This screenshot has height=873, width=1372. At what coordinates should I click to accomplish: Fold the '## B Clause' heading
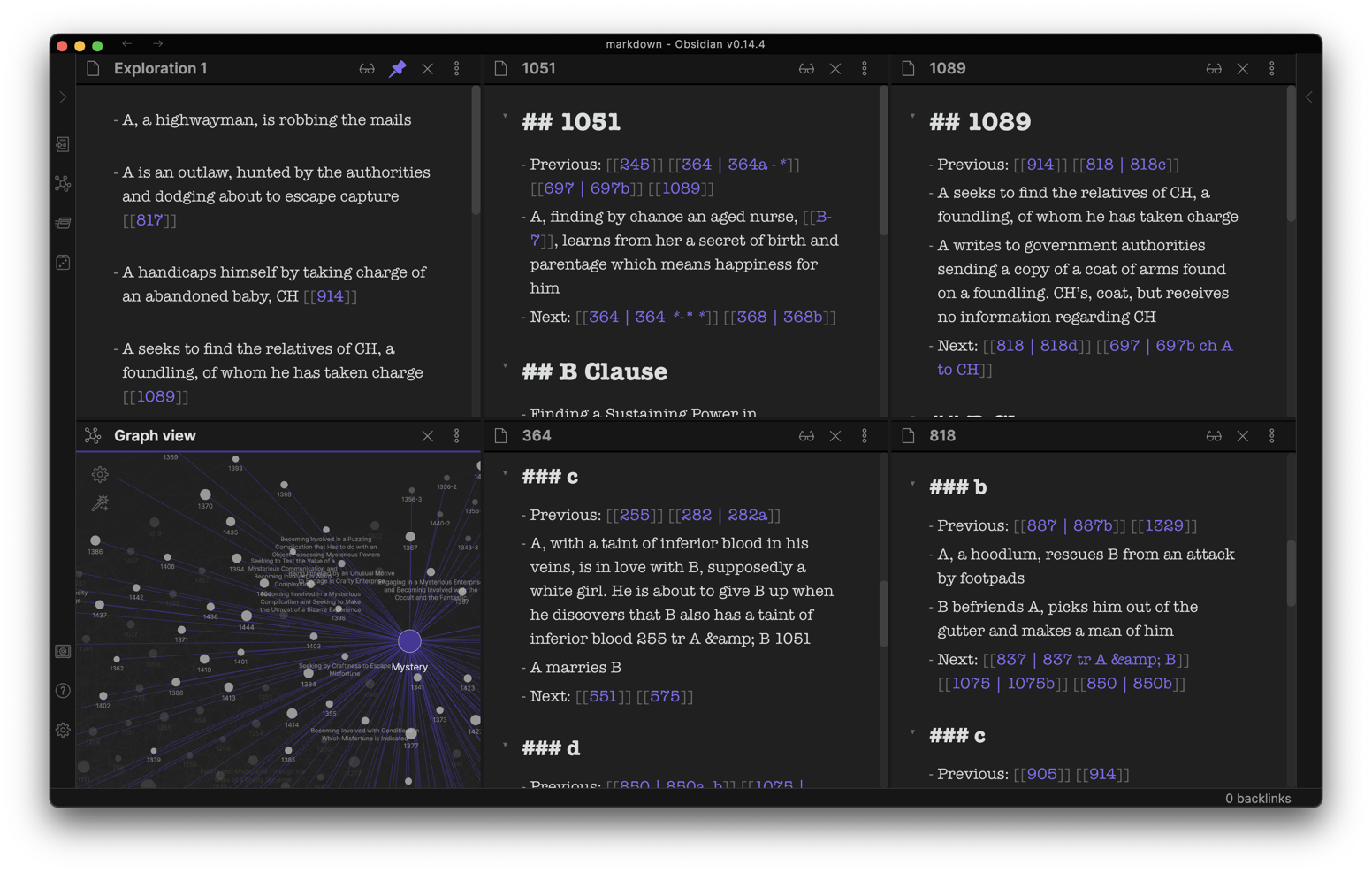pyautogui.click(x=506, y=366)
